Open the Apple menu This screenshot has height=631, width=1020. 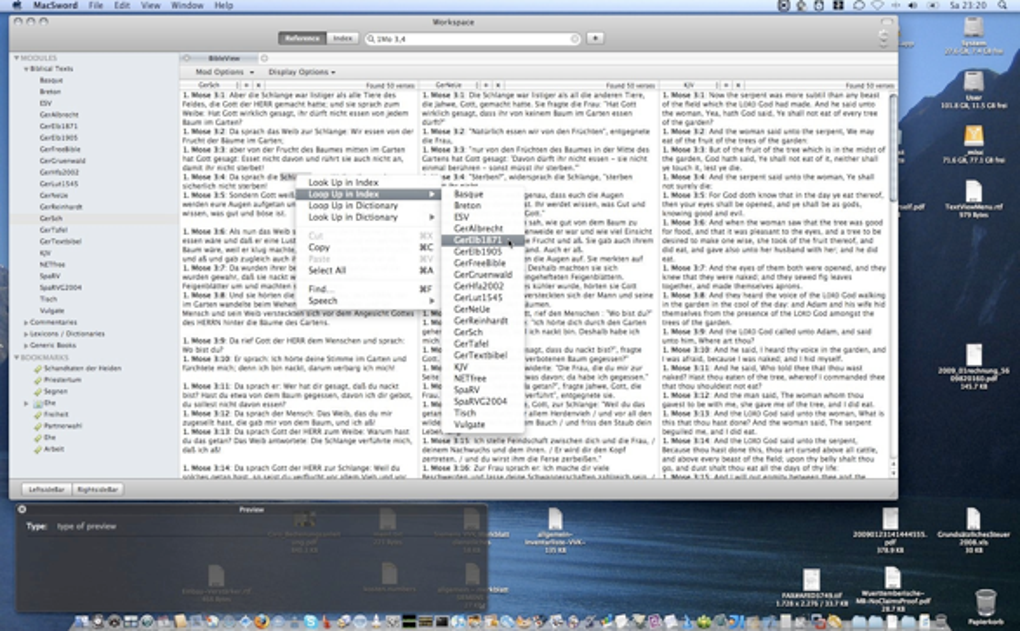(17, 5)
